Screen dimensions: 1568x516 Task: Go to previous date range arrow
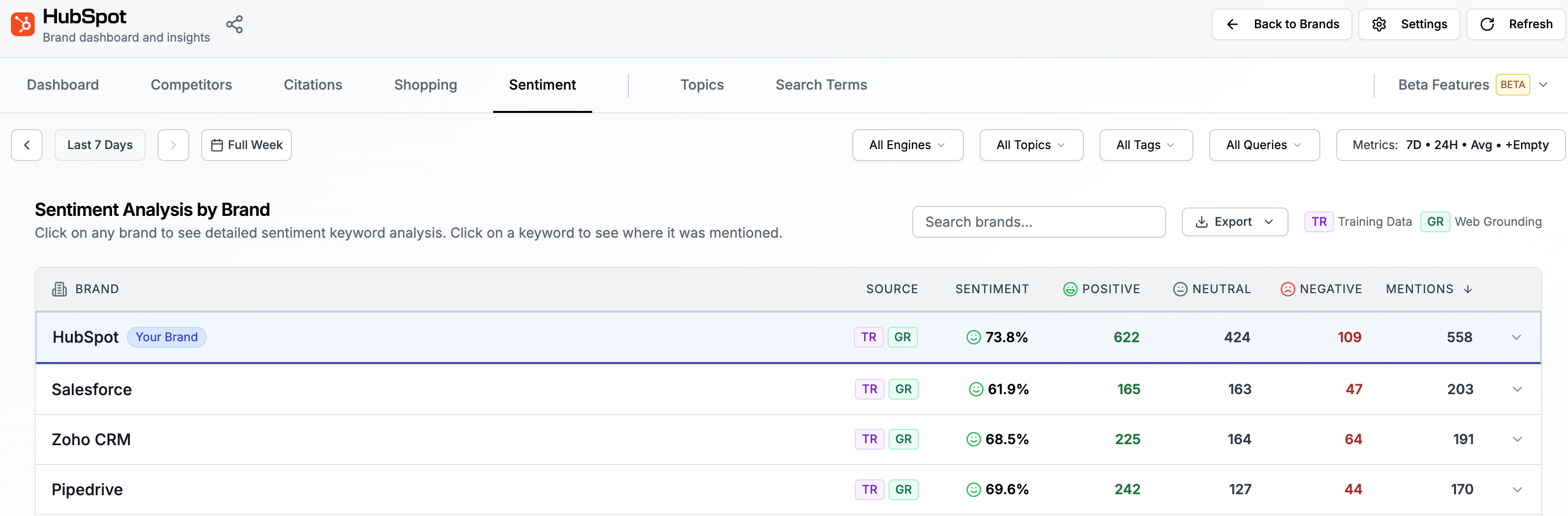click(27, 145)
